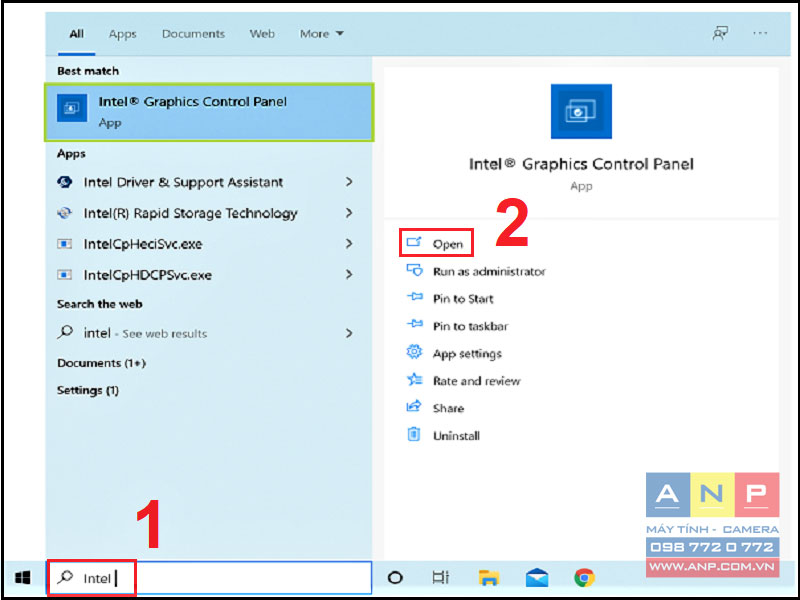Click the magnifier icon beside intel web results
The width and height of the screenshot is (800, 600).
point(65,333)
